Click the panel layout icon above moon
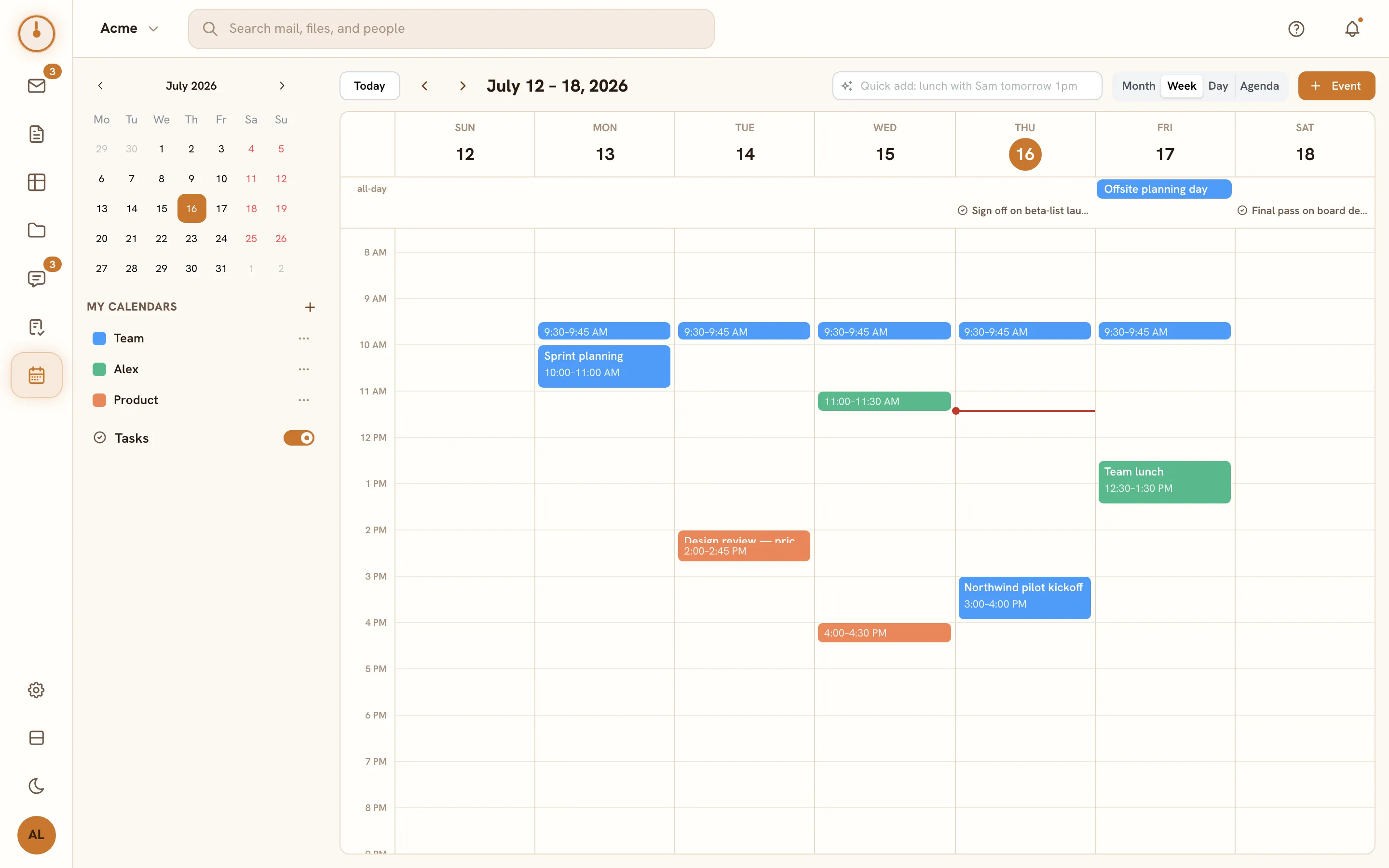The image size is (1389, 868). point(36,738)
